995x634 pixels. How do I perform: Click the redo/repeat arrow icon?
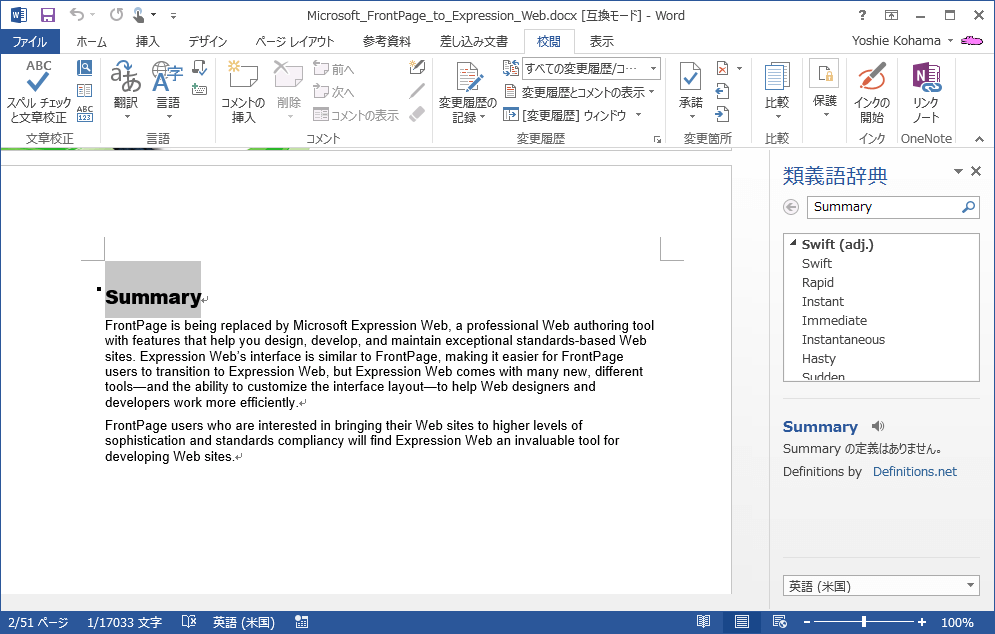coord(116,15)
